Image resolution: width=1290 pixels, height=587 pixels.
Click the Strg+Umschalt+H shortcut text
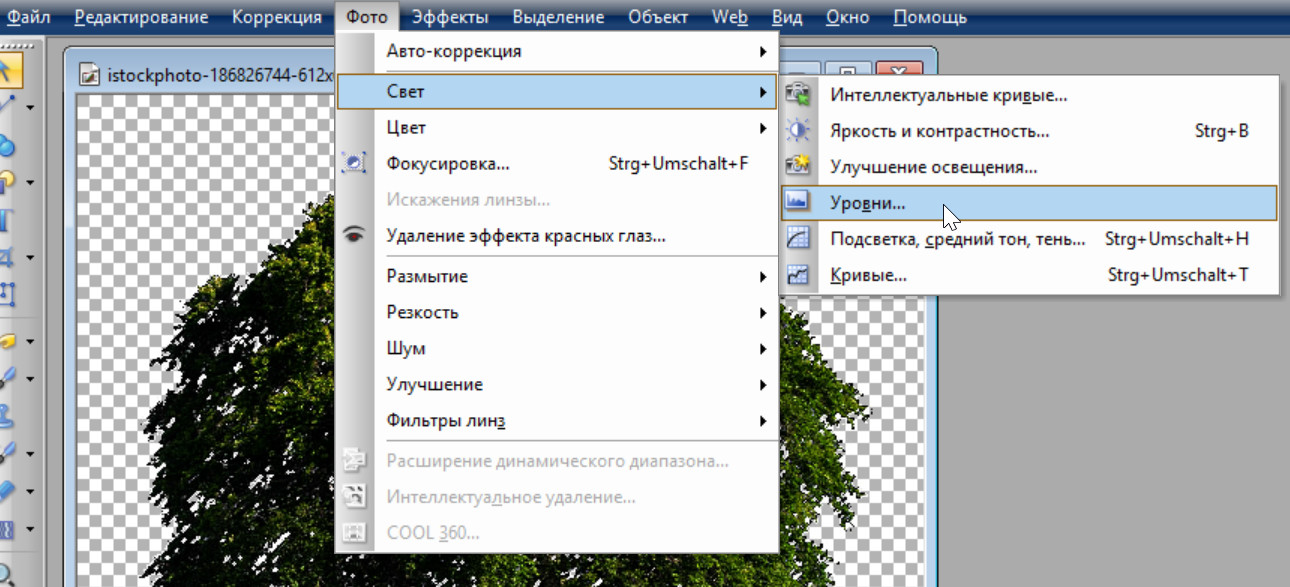[x=1177, y=239]
